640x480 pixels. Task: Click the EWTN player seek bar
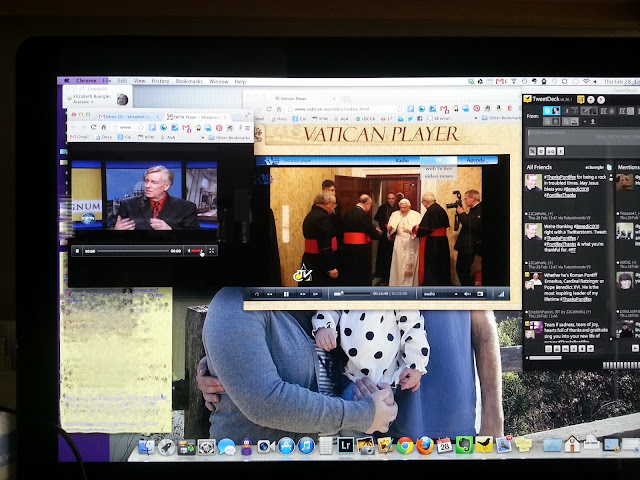coord(133,251)
